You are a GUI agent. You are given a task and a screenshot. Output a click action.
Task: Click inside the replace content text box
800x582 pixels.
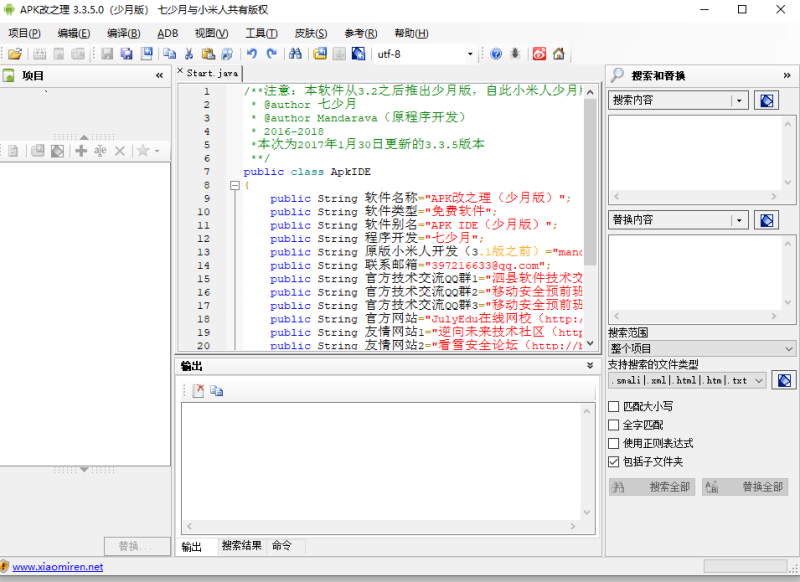(695, 273)
